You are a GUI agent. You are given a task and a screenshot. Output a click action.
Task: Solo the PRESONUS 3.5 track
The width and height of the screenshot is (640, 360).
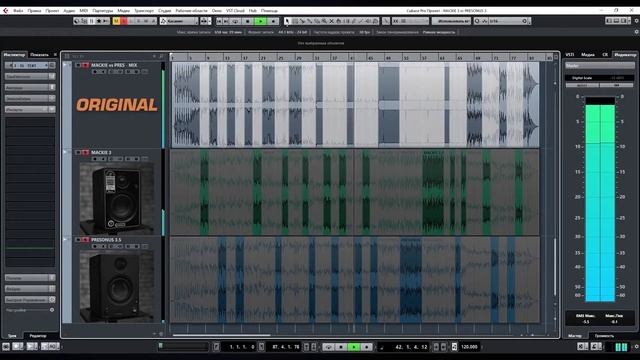[x=85, y=240]
